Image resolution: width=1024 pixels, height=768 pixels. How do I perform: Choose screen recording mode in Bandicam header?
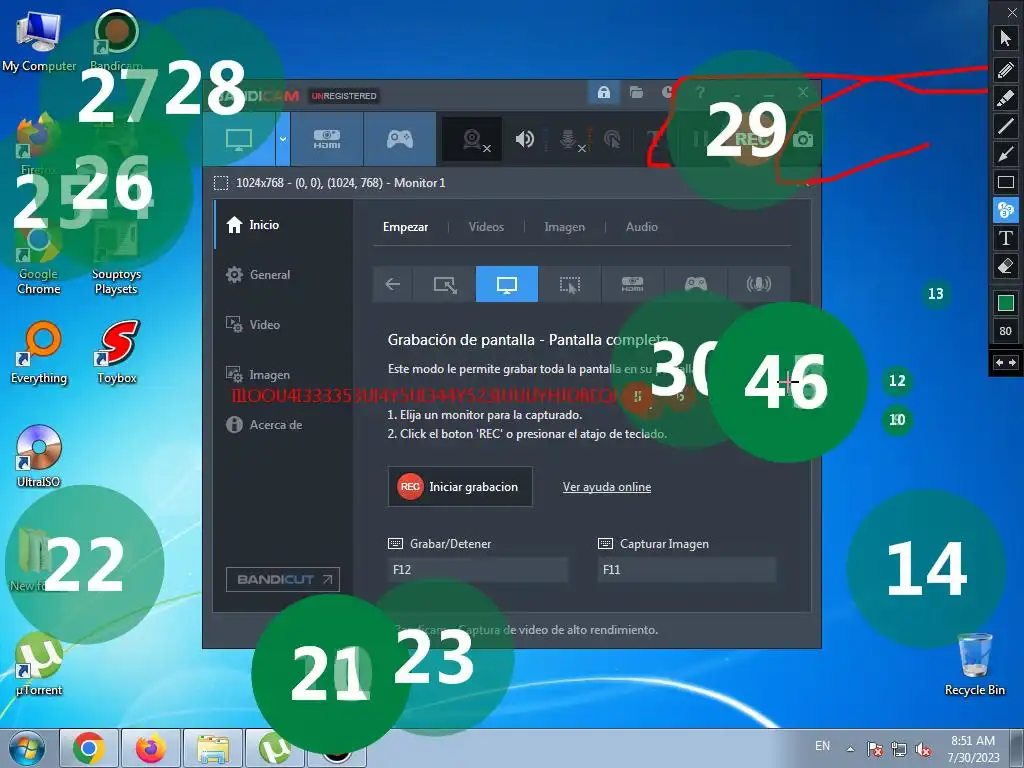tap(239, 139)
